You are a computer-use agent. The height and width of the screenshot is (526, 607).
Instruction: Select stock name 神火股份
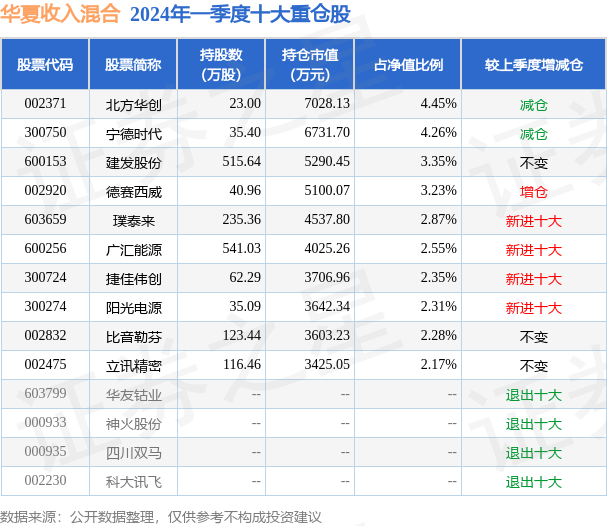click(x=134, y=424)
